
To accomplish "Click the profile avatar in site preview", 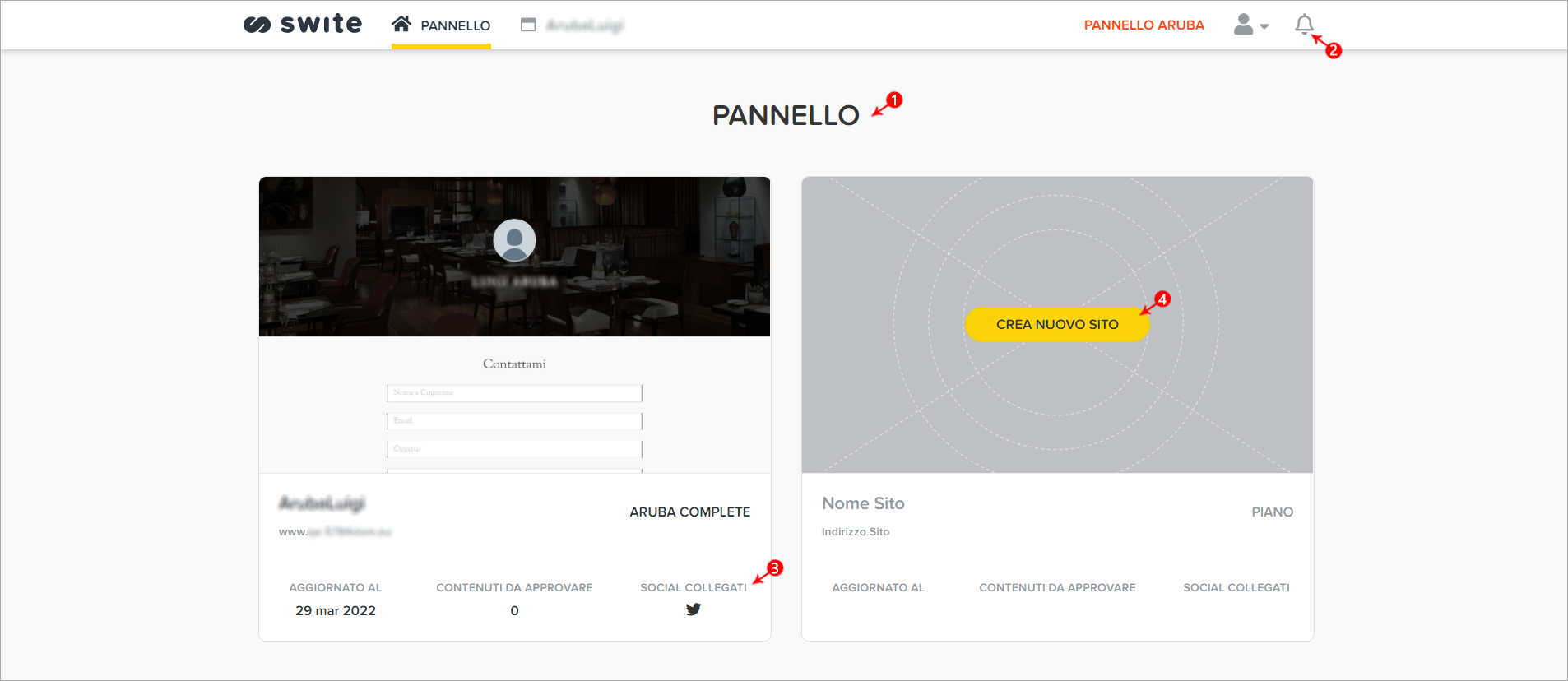I will [514, 240].
